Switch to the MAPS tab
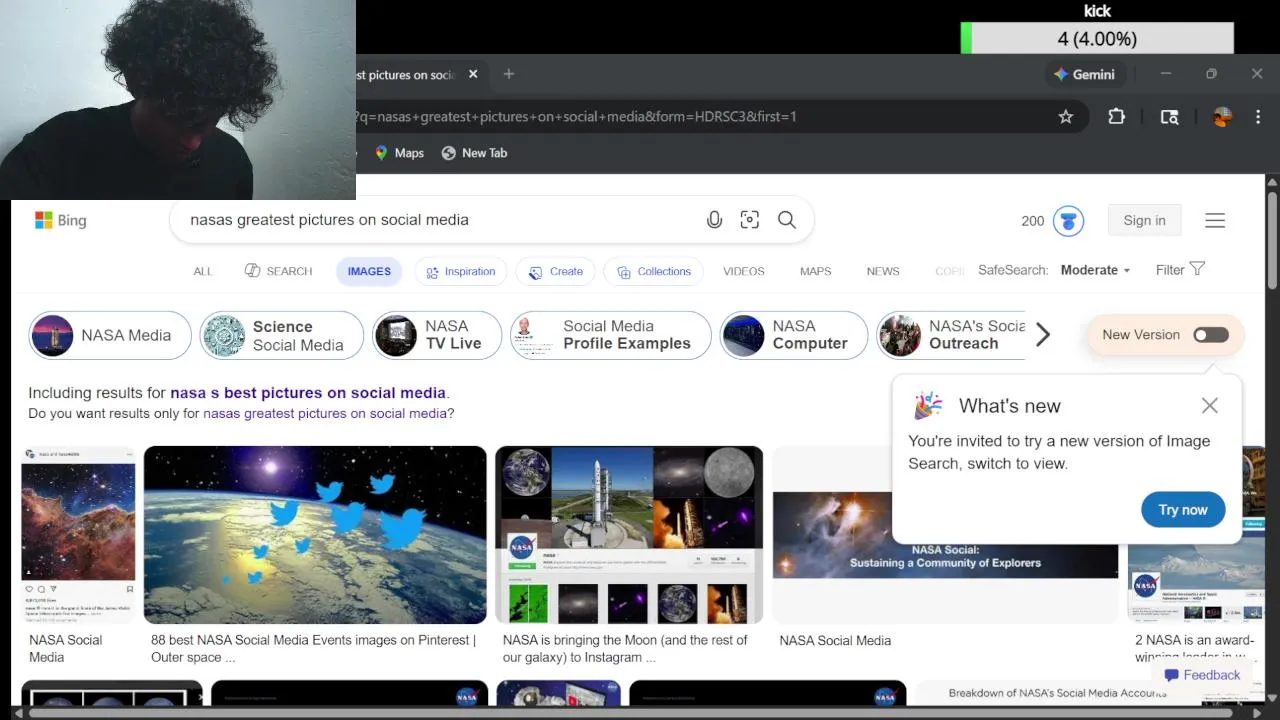Screen dimensions: 1280x720 (x=815, y=271)
